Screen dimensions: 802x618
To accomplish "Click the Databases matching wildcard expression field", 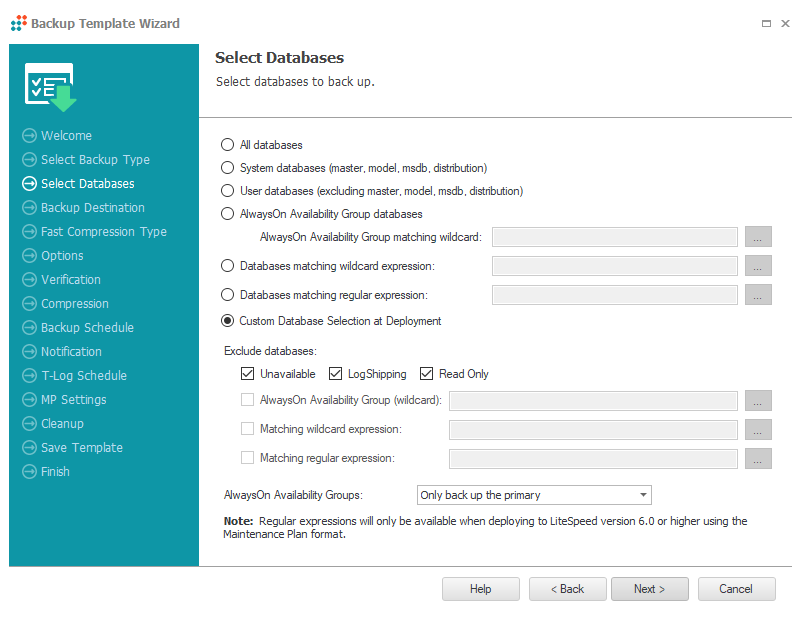I will coord(615,266).
